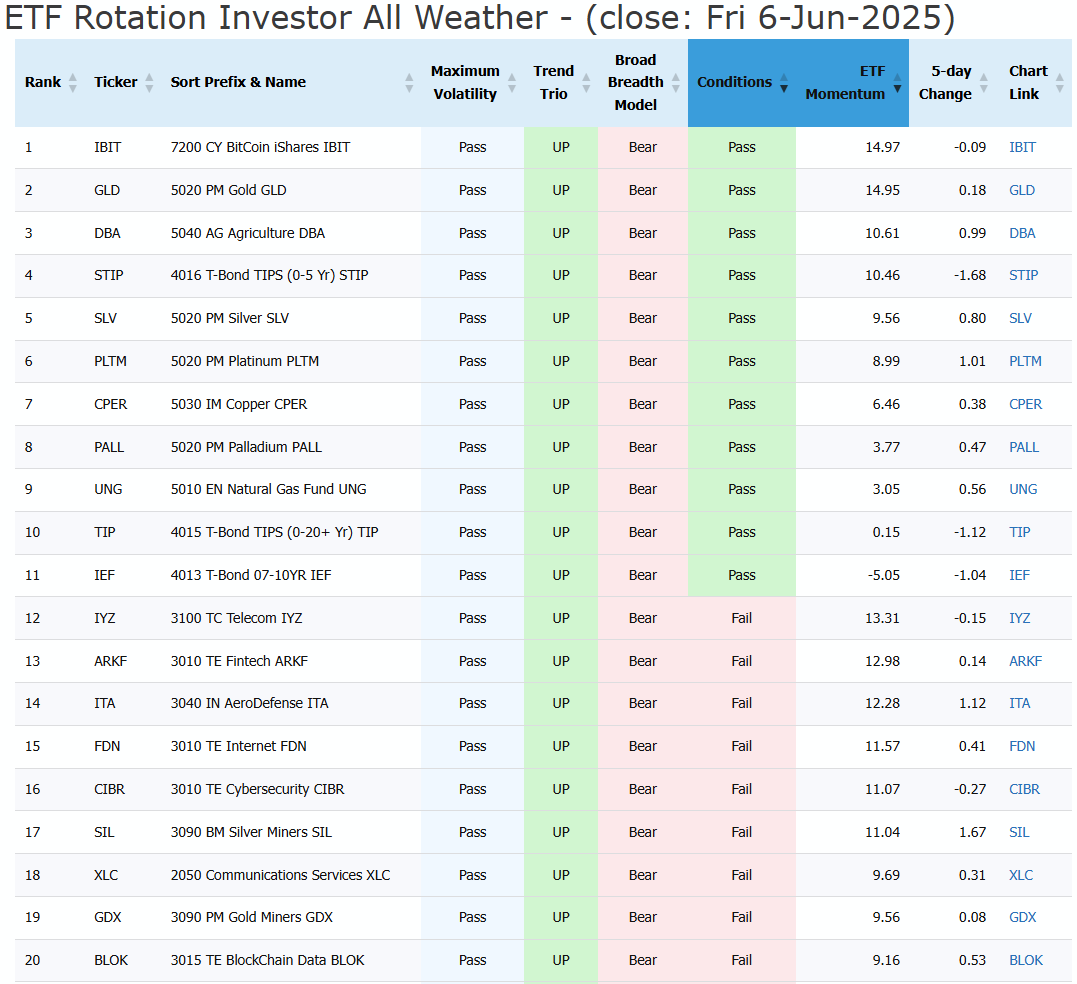Click the 1.67 five-day change for SIL
The width and height of the screenshot is (1077, 984).
[972, 832]
